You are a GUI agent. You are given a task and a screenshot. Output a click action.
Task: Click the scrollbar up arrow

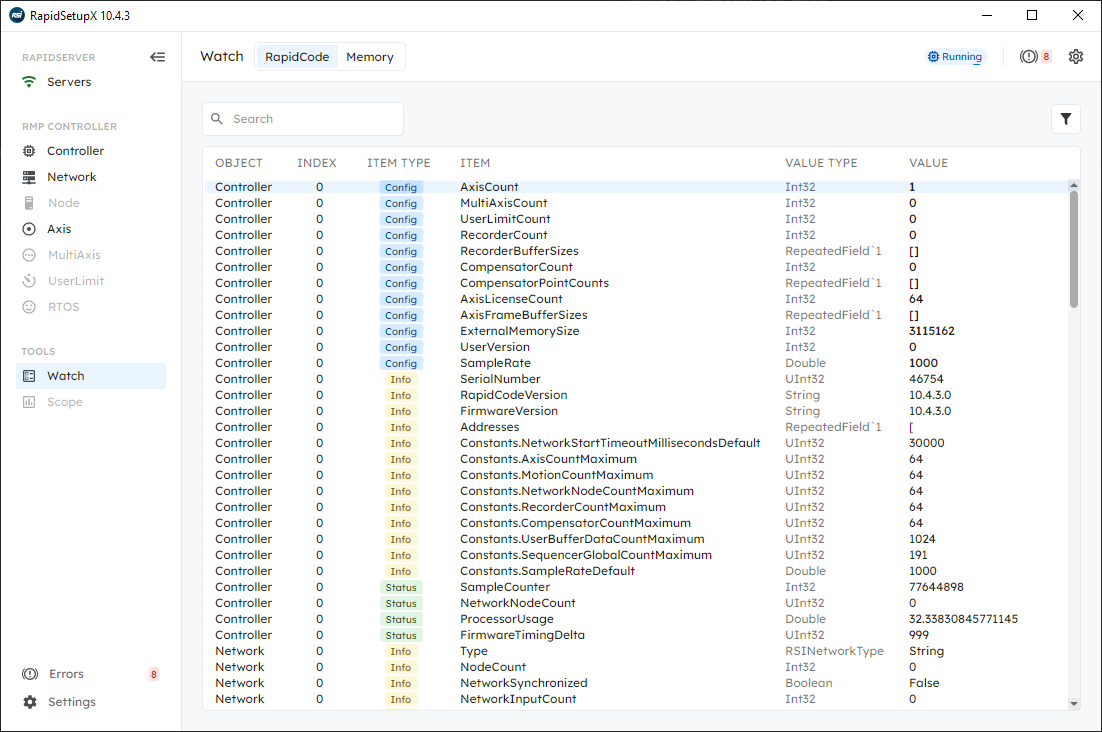1073,185
